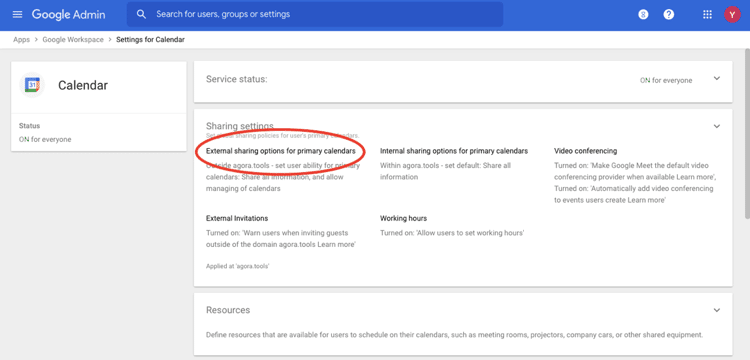Open Internal sharing options for primary calendars
Image resolution: width=750 pixels, height=360 pixels.
(454, 151)
